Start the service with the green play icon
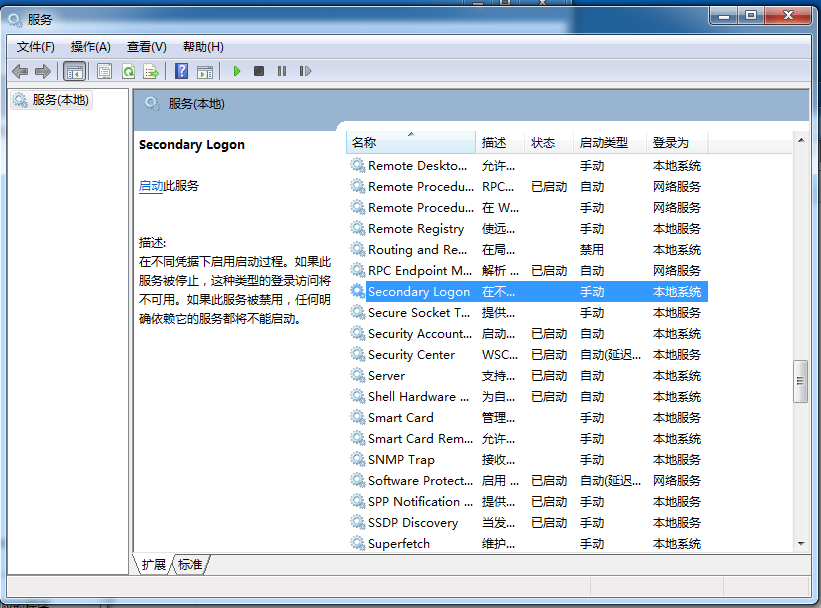 tap(237, 71)
